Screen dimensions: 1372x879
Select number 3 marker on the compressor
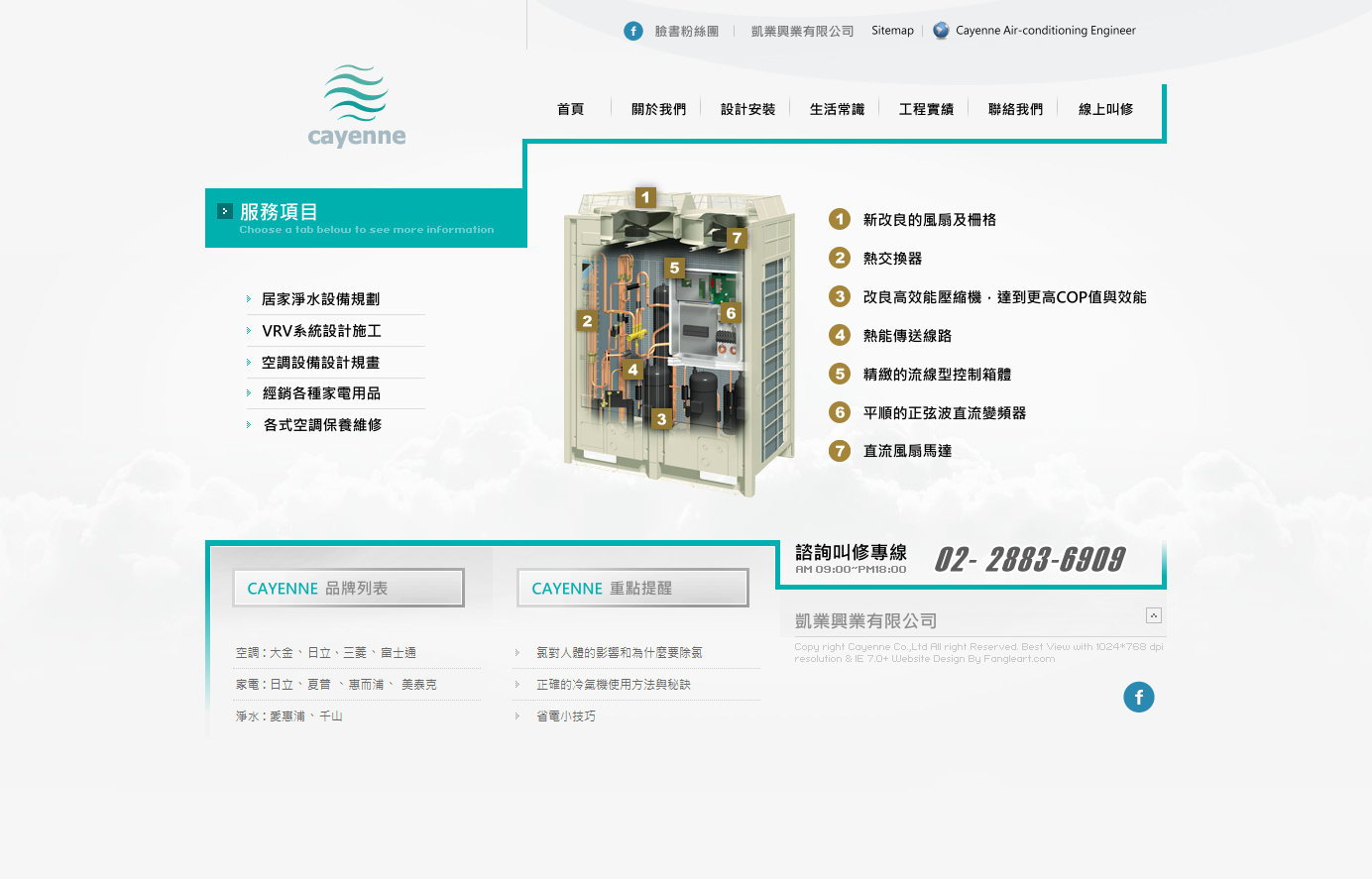(x=661, y=419)
